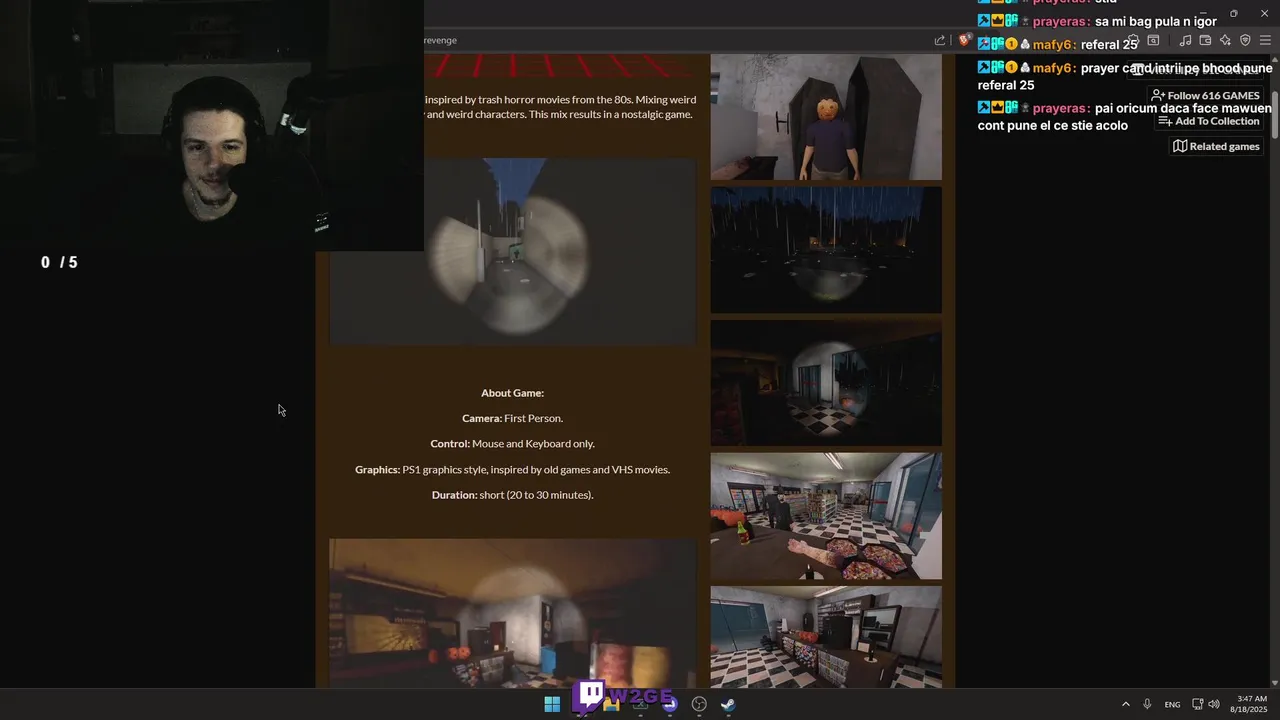This screenshot has height=720, width=1280.
Task: Open the checkered-floor shop counter screenshot thumbnail
Action: (x=826, y=637)
